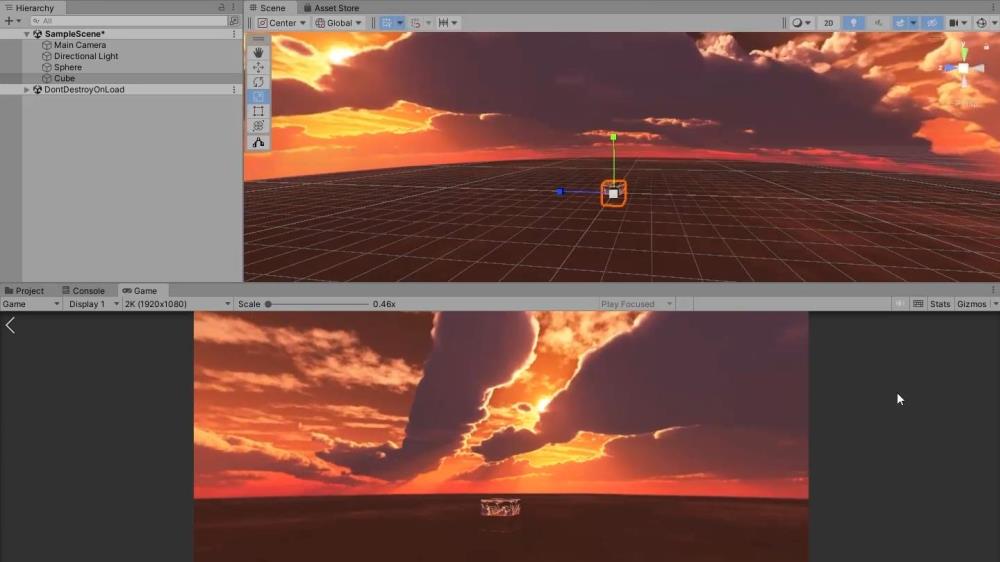Toggle 2D view mode in Scene
The image size is (1000, 562).
(x=828, y=23)
